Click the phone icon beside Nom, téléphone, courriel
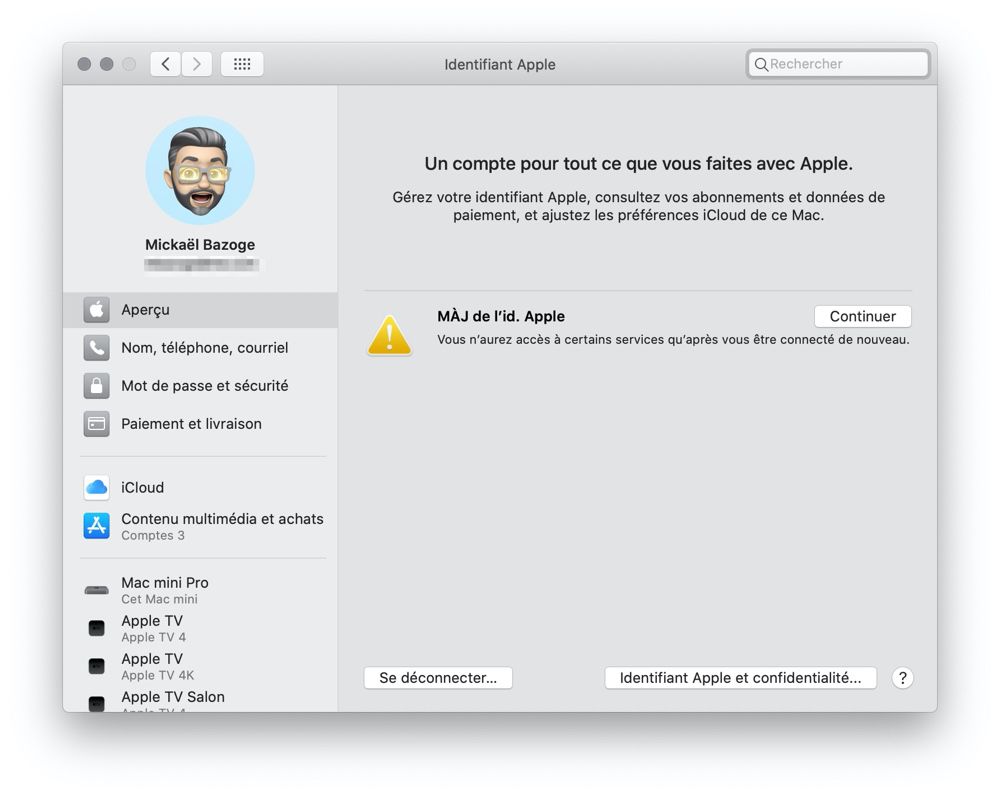This screenshot has height=795, width=1000. click(x=96, y=348)
